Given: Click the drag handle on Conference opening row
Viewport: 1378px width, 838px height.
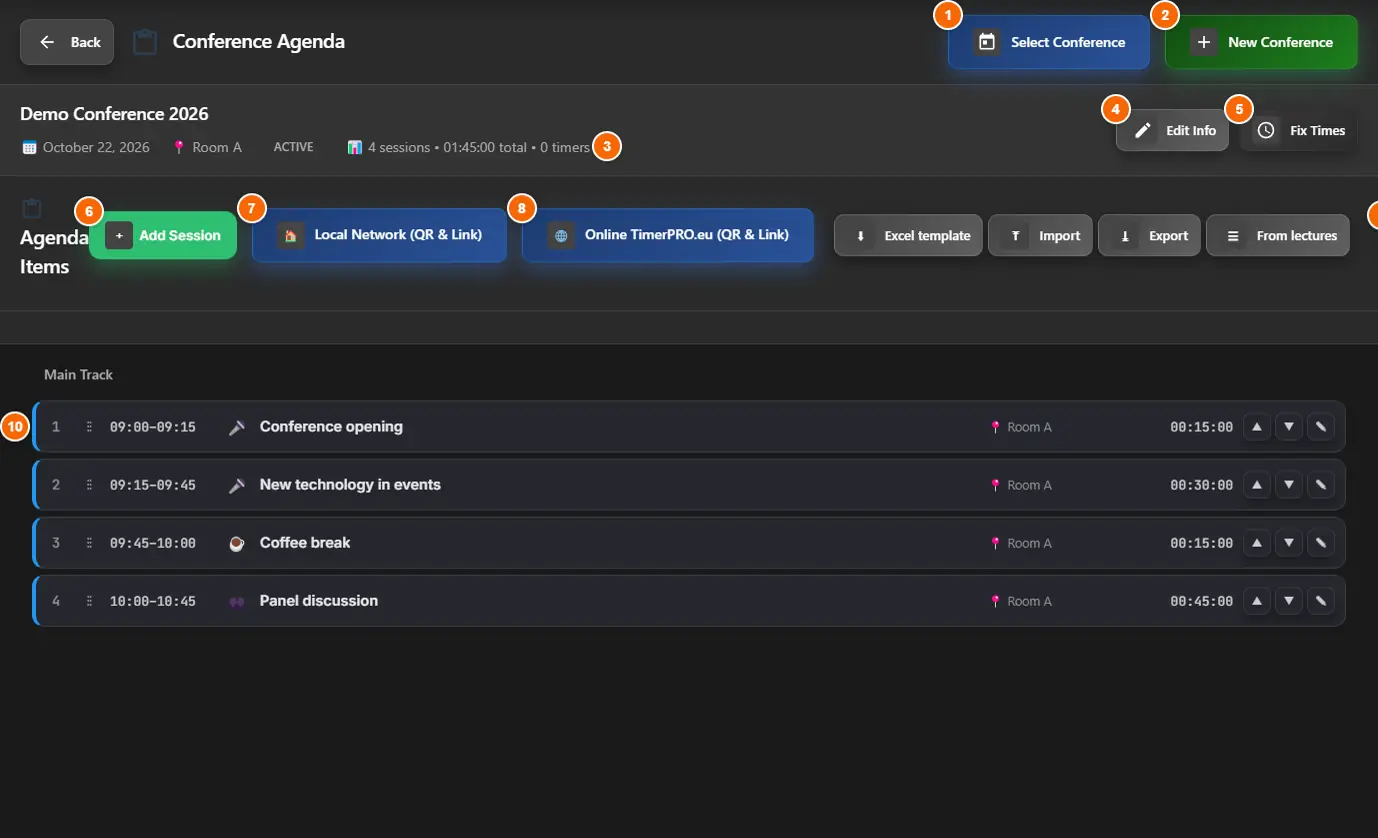Looking at the screenshot, I should pos(89,427).
